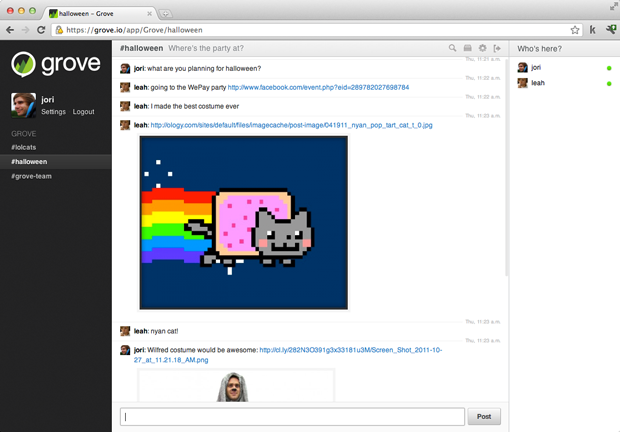Screen dimensions: 620x432
Task: Click the Grove logo in sidebar
Action: (x=56, y=64)
